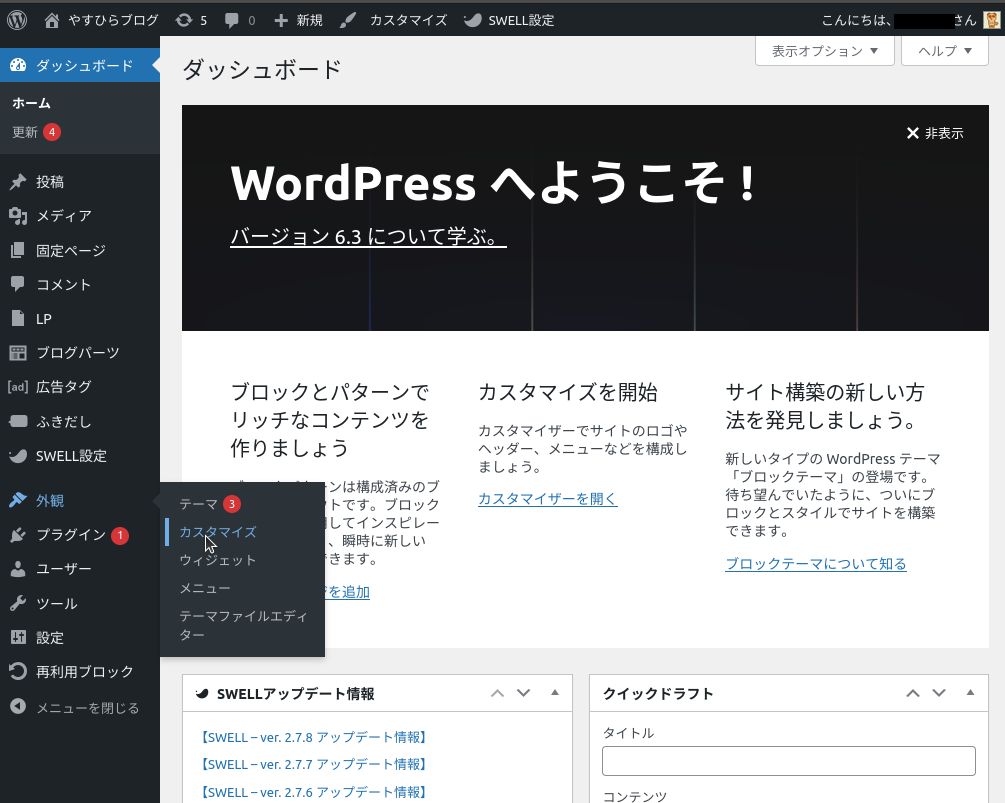Viewport: 1005px width, 803px height.
Task: Move クイックドラフト panel up
Action: click(913, 693)
